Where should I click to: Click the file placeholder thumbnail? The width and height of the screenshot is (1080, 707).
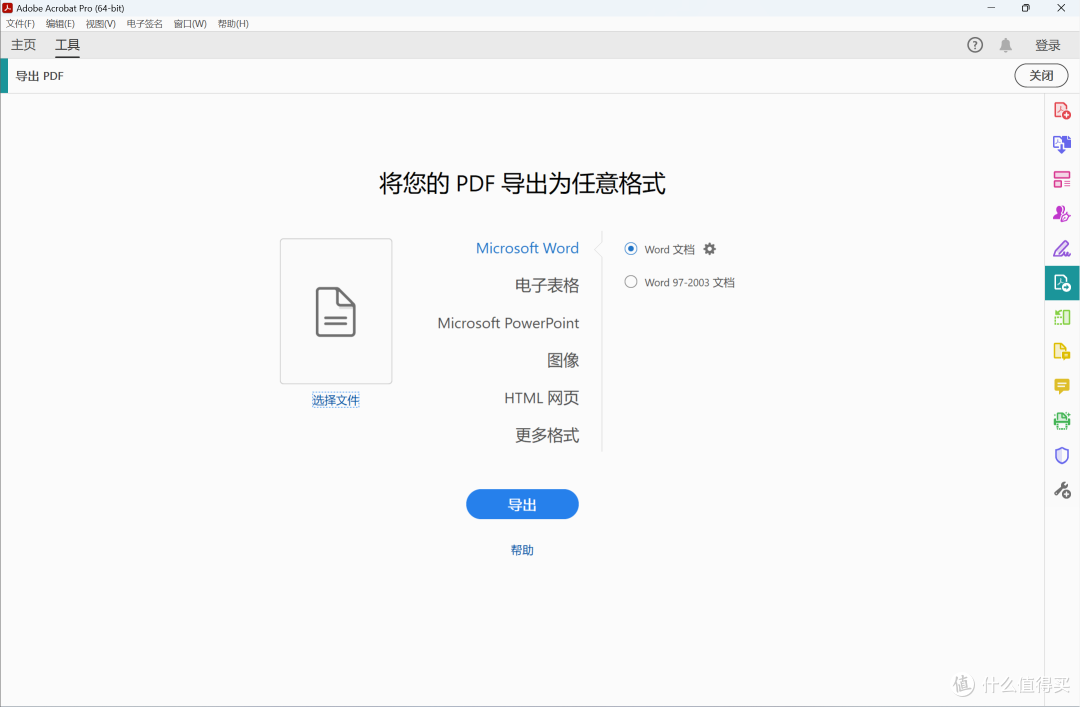click(335, 311)
